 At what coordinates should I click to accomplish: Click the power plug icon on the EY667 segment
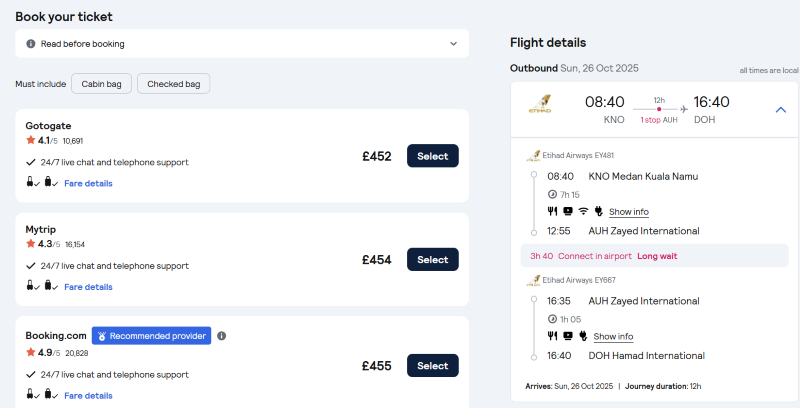(583, 336)
